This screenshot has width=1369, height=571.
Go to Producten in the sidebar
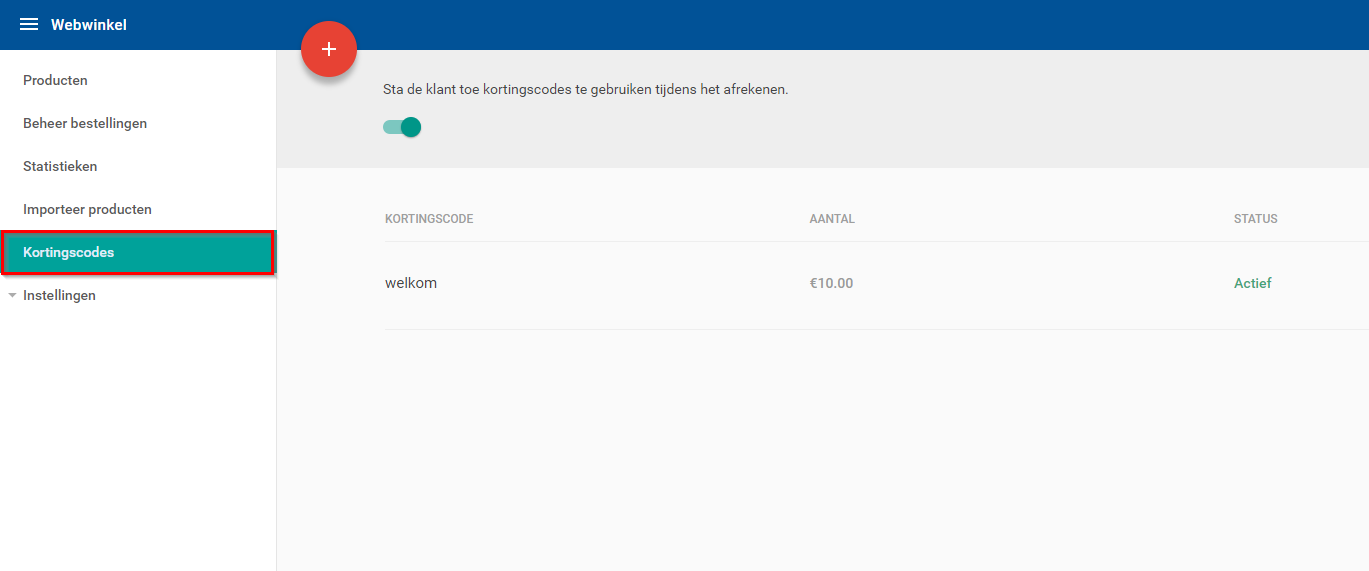pos(55,80)
